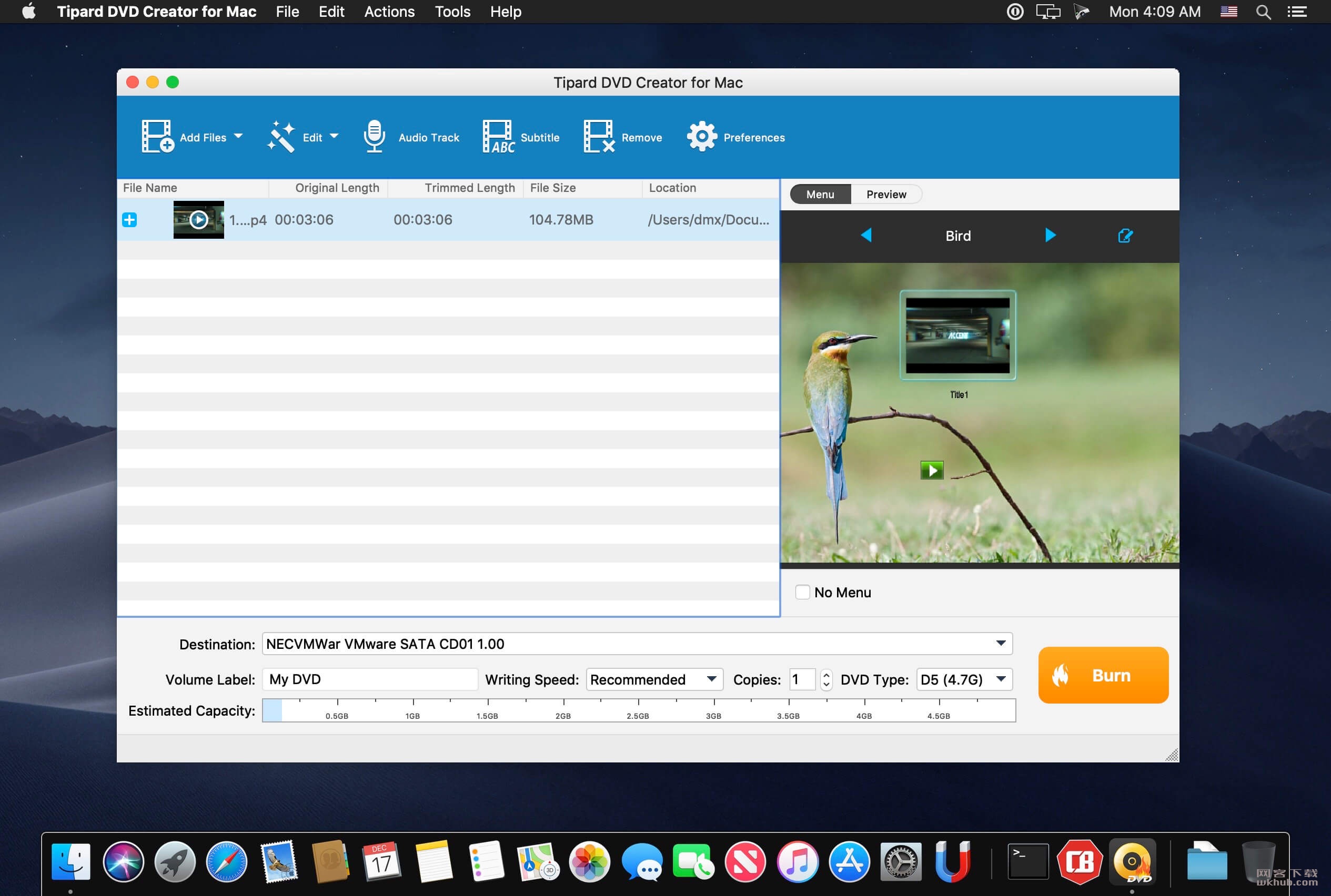Click the US flag input source icon
This screenshot has height=896, width=1331.
(1228, 12)
